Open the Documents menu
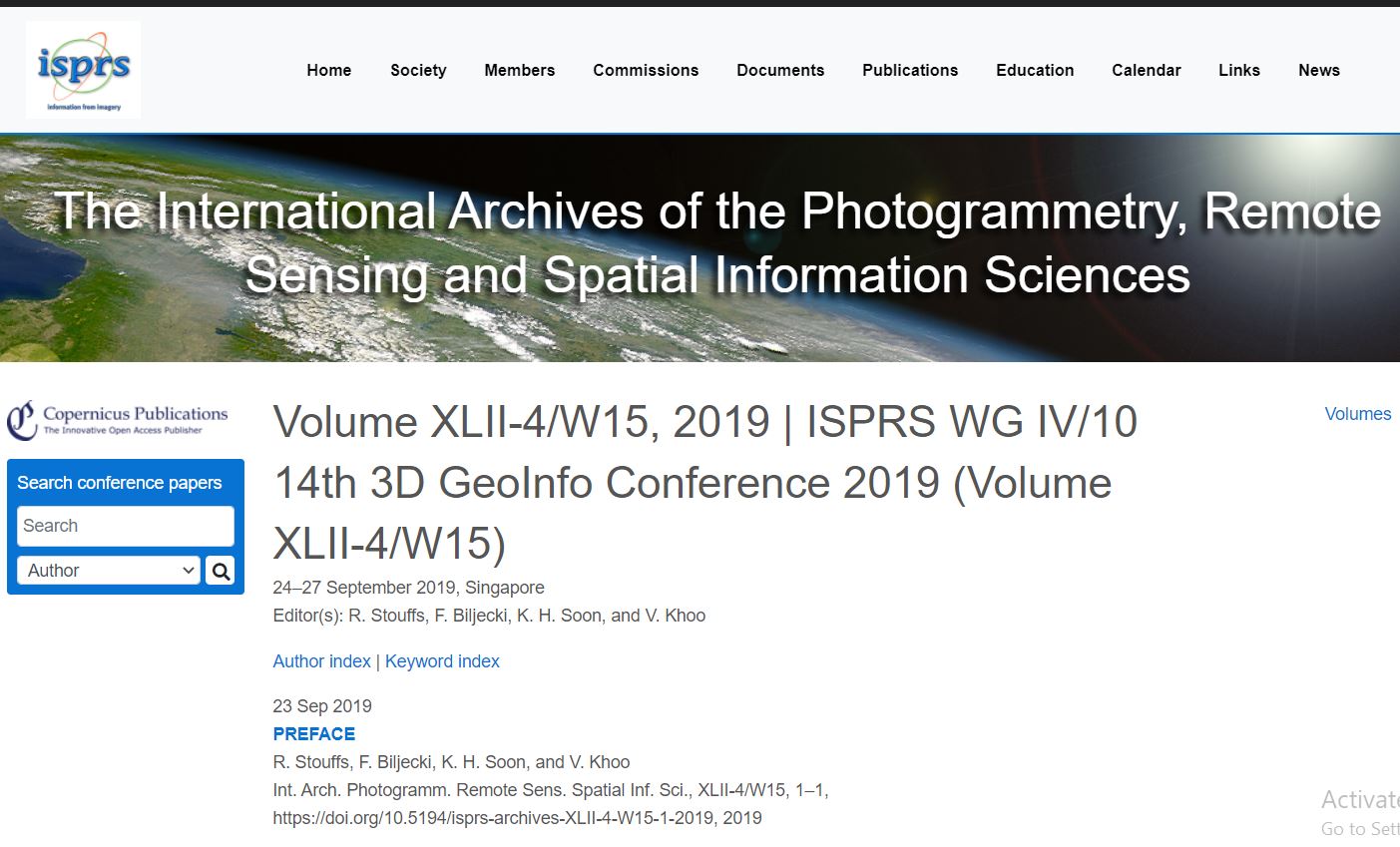 point(780,70)
